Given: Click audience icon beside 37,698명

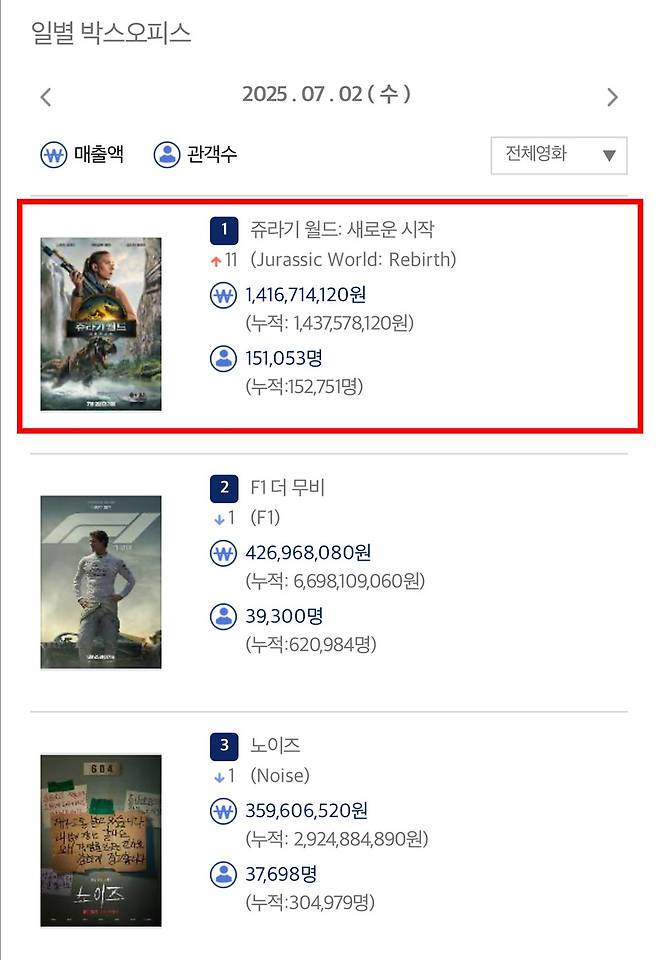Looking at the screenshot, I should pos(223,875).
